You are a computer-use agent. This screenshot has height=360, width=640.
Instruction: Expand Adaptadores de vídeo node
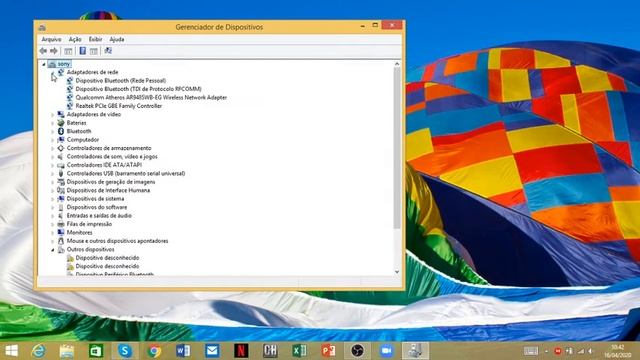click(53, 115)
